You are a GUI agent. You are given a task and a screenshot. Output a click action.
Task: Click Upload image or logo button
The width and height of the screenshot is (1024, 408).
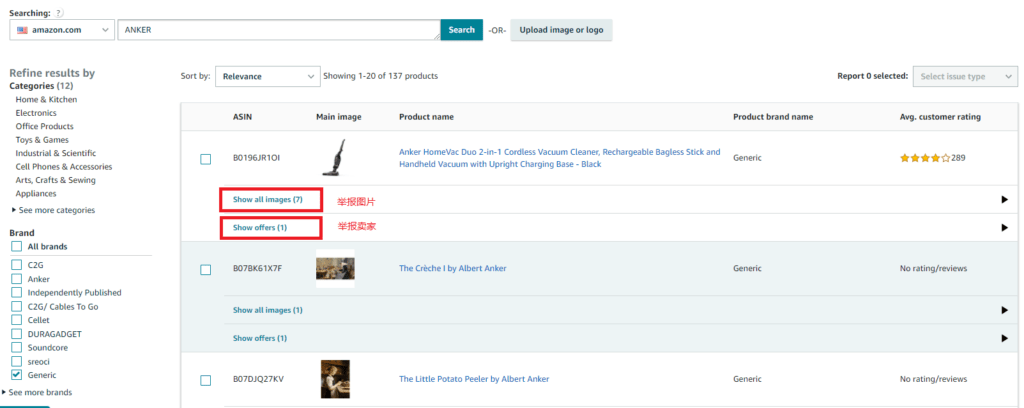coord(561,30)
